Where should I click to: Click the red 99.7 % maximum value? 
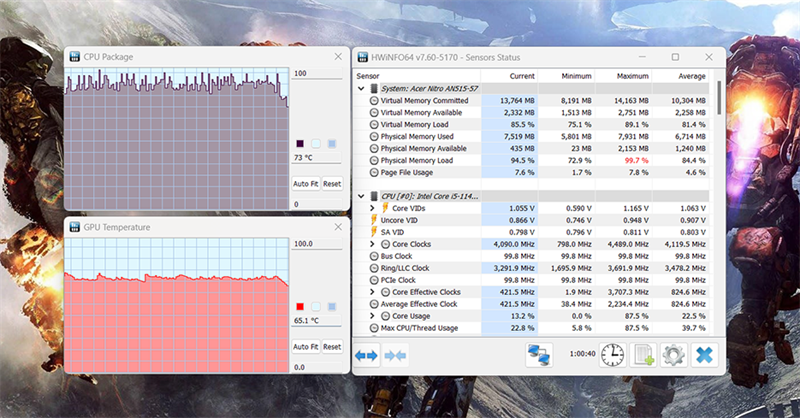click(x=636, y=160)
